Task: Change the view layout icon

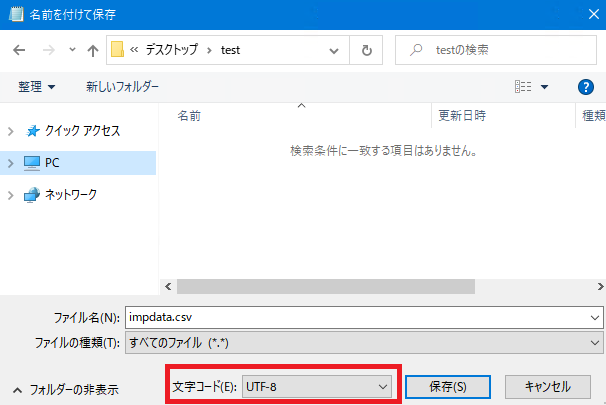Action: coord(523,87)
